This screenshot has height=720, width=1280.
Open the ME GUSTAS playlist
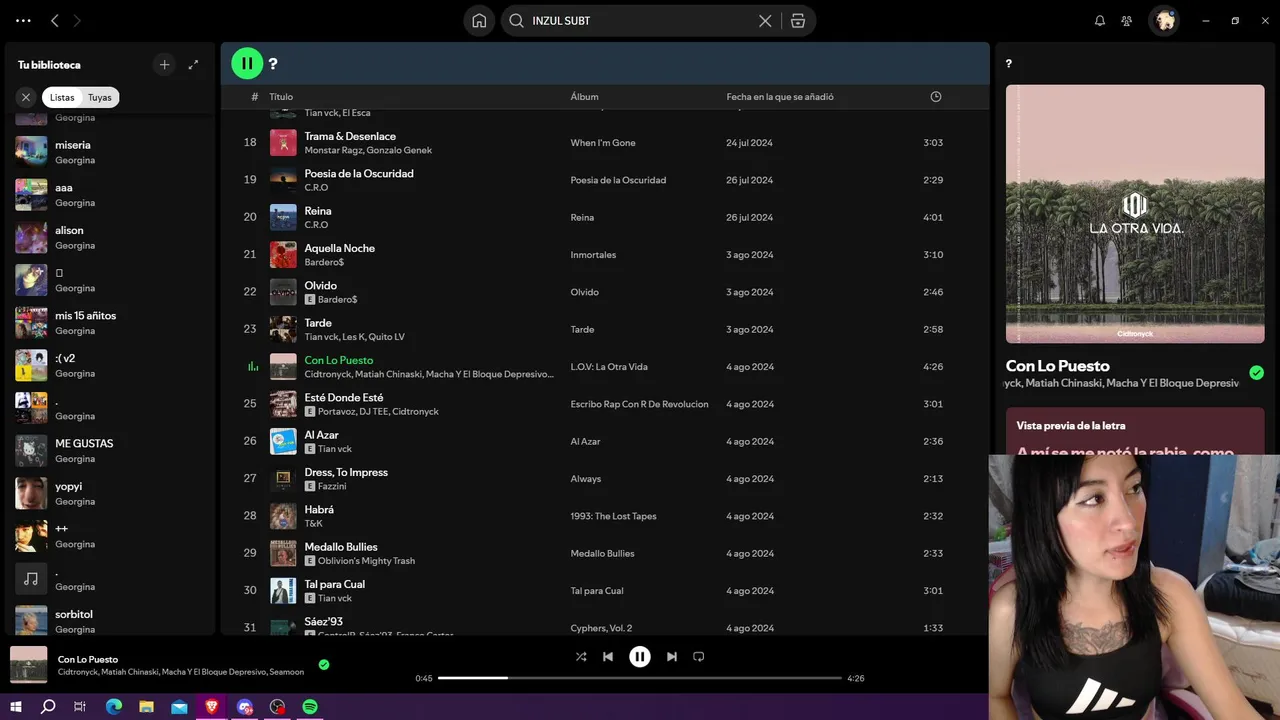click(x=110, y=451)
